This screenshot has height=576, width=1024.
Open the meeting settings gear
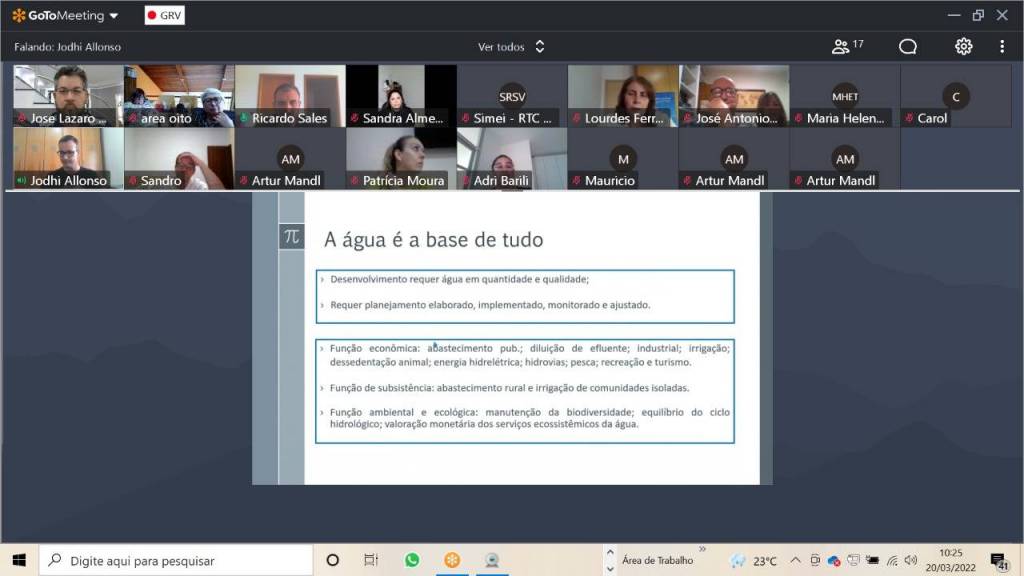coord(963,46)
